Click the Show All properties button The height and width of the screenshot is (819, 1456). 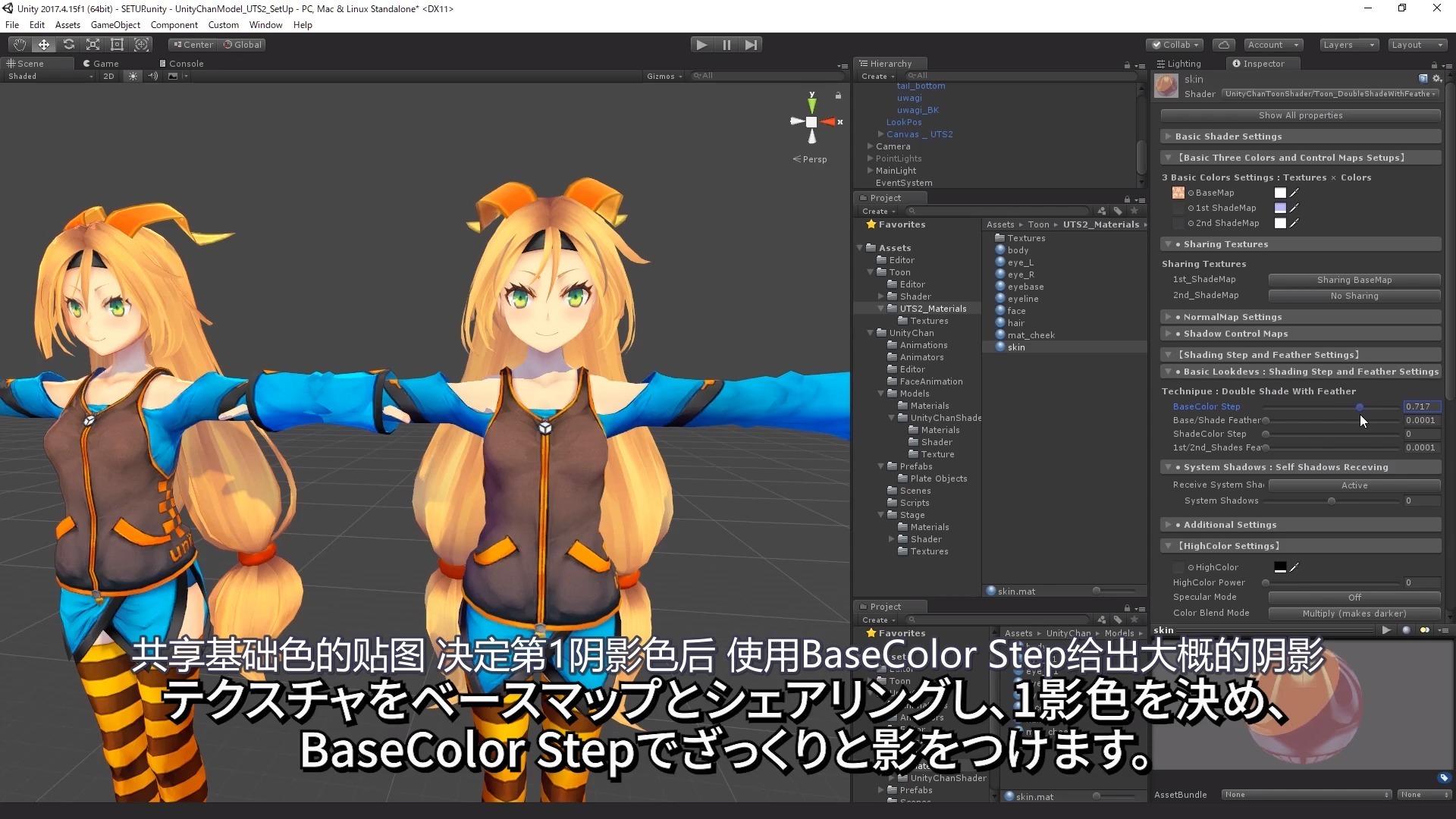coord(1300,115)
